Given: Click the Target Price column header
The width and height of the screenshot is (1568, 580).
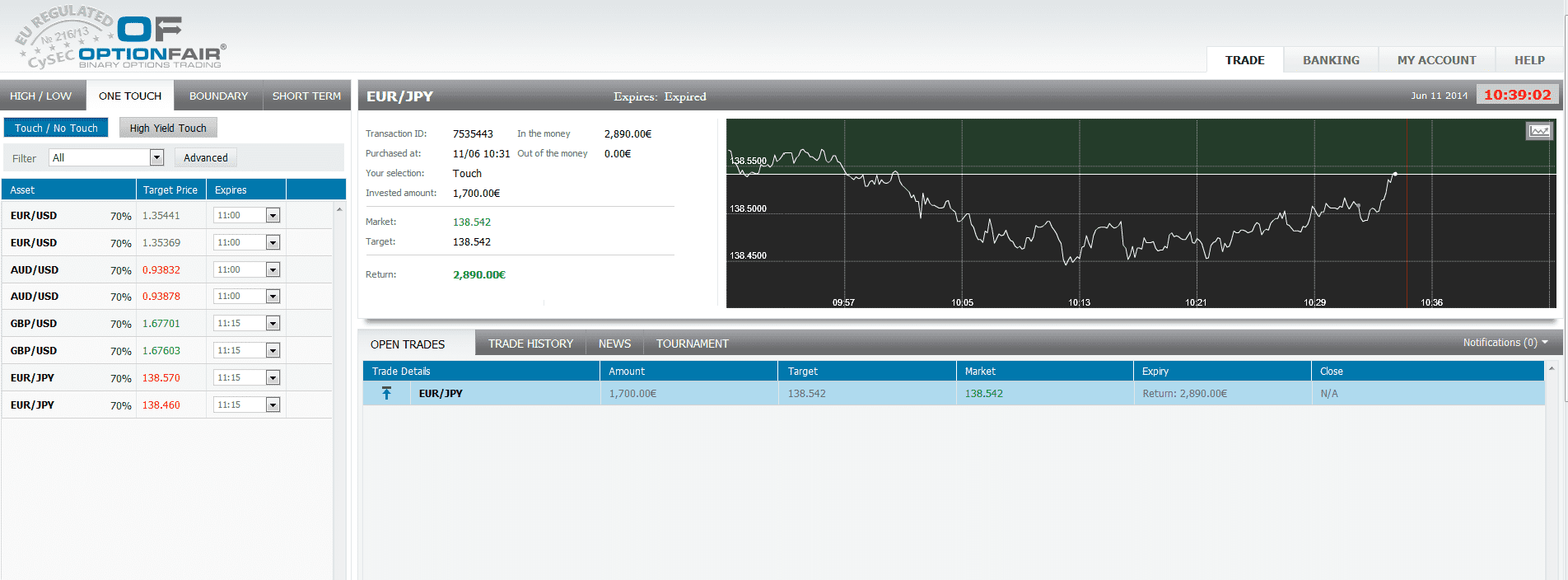Looking at the screenshot, I should tap(170, 189).
